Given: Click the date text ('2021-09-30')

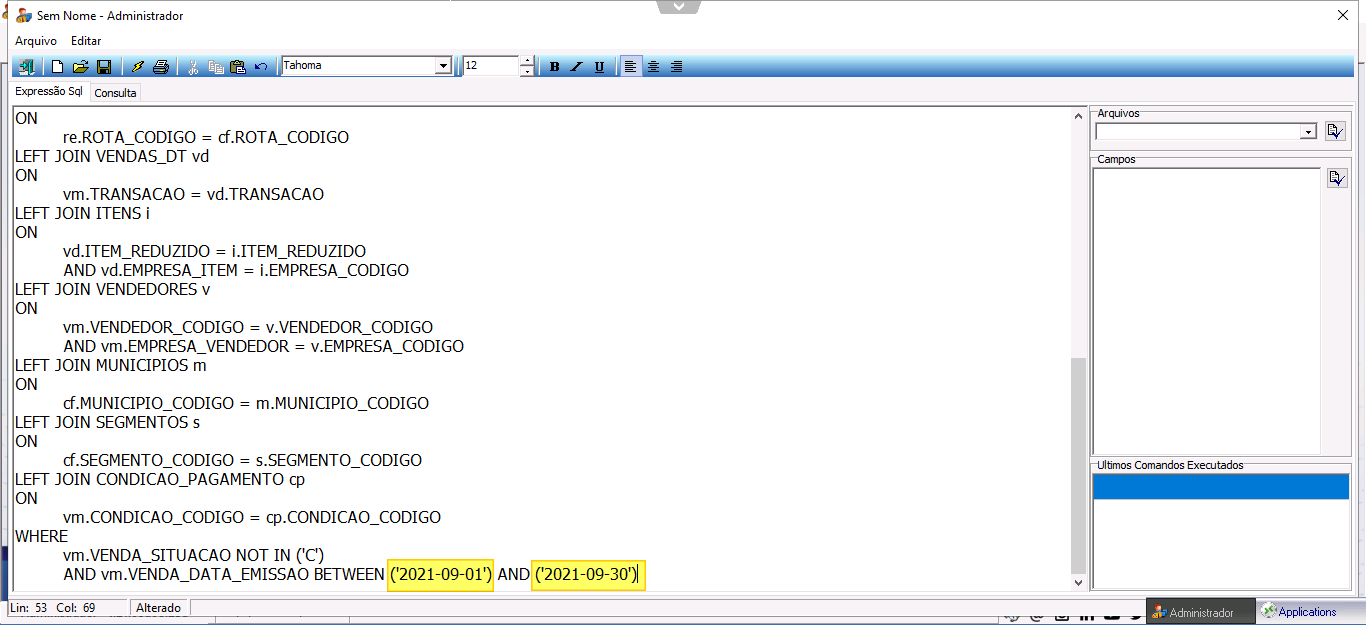Looking at the screenshot, I should tap(588, 575).
